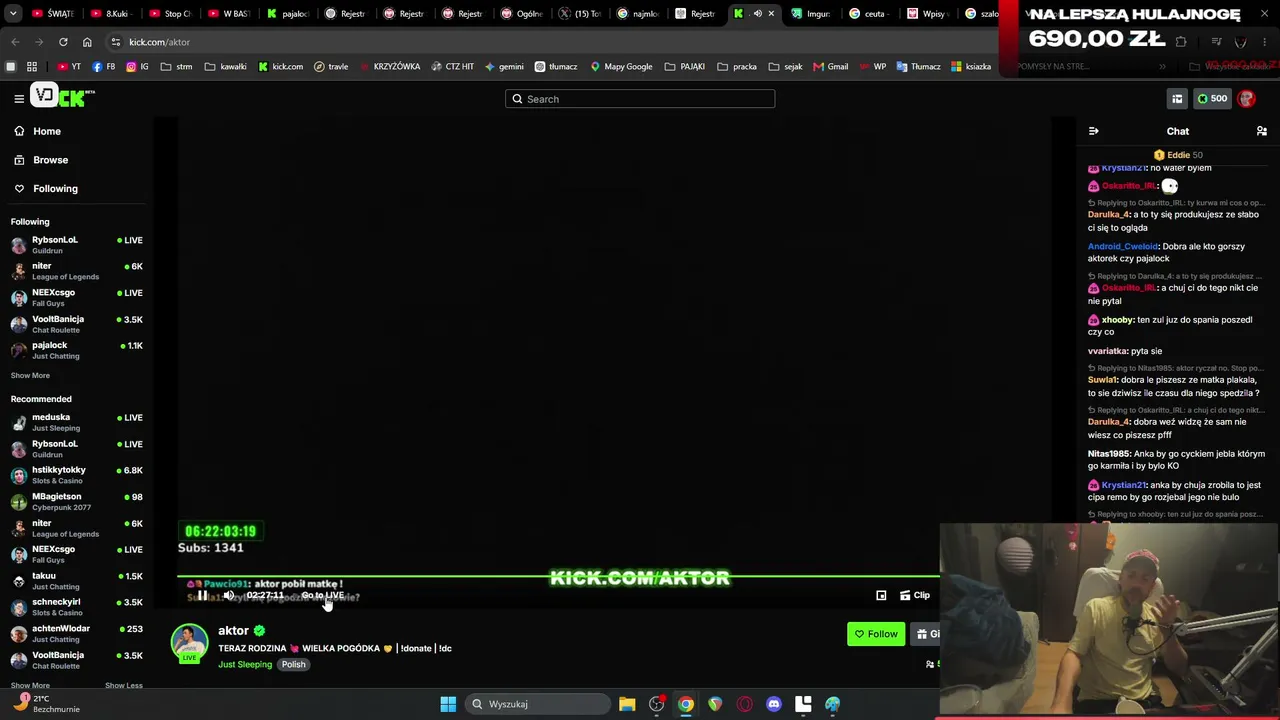Open the PAJĄKI bookmarks folder
The image size is (1280, 720).
685,67
